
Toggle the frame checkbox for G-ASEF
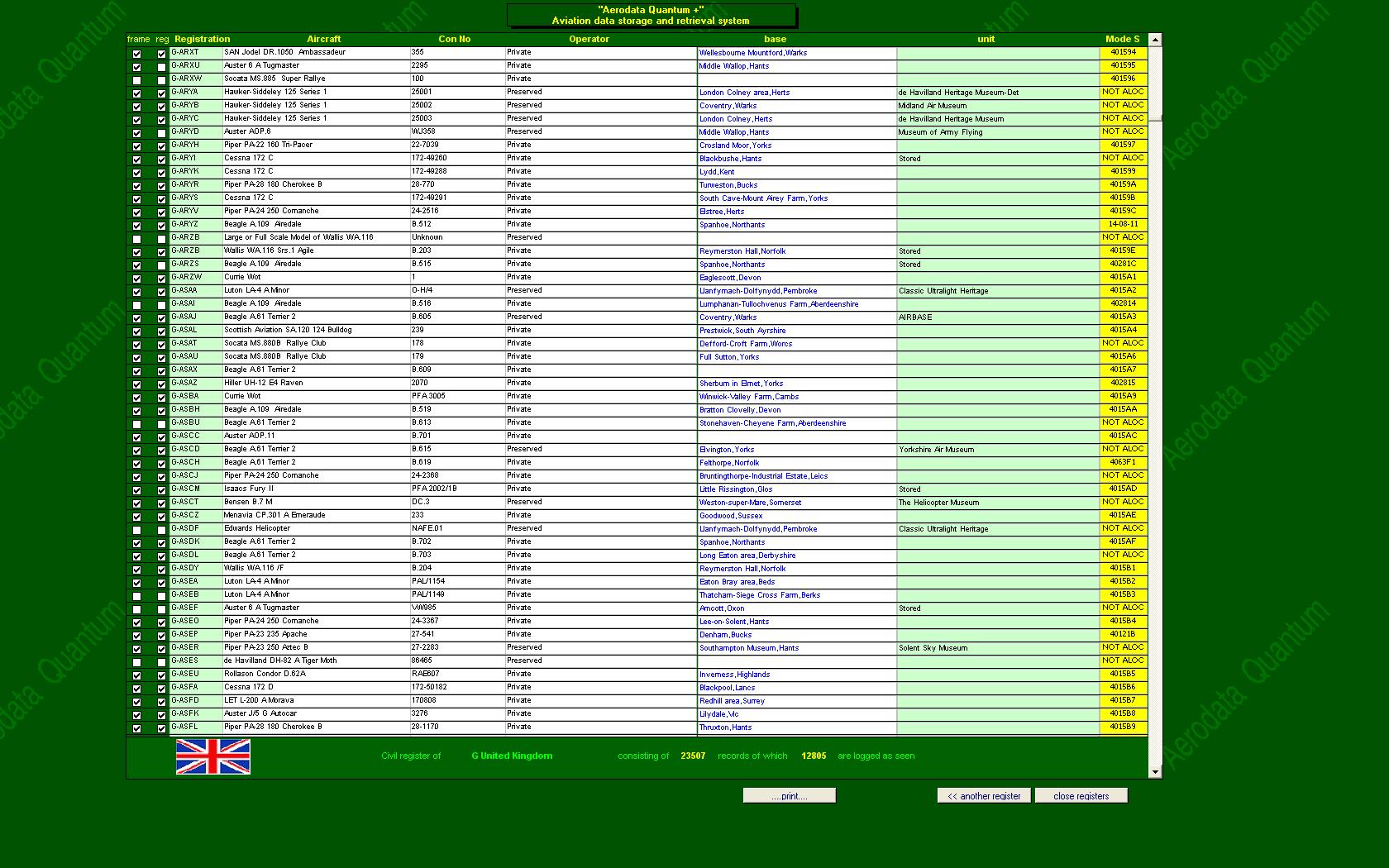pos(136,609)
